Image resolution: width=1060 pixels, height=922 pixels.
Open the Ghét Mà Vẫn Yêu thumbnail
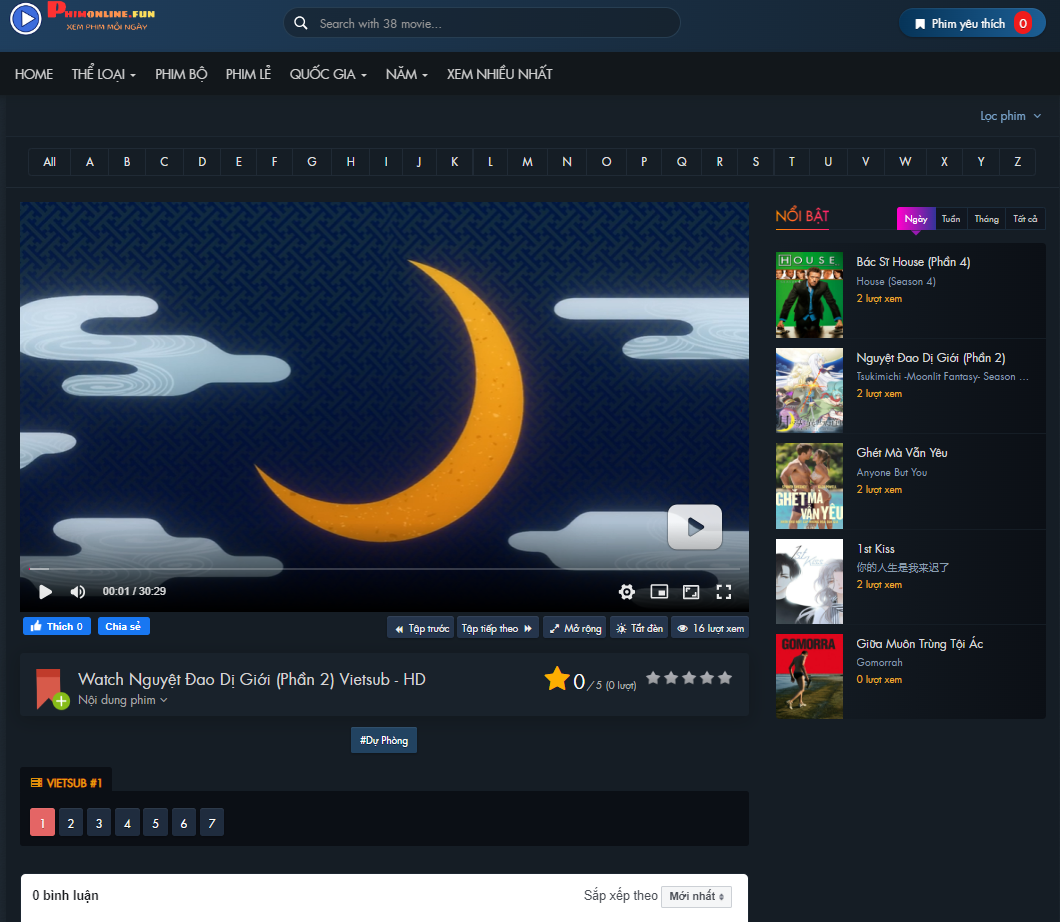click(809, 486)
